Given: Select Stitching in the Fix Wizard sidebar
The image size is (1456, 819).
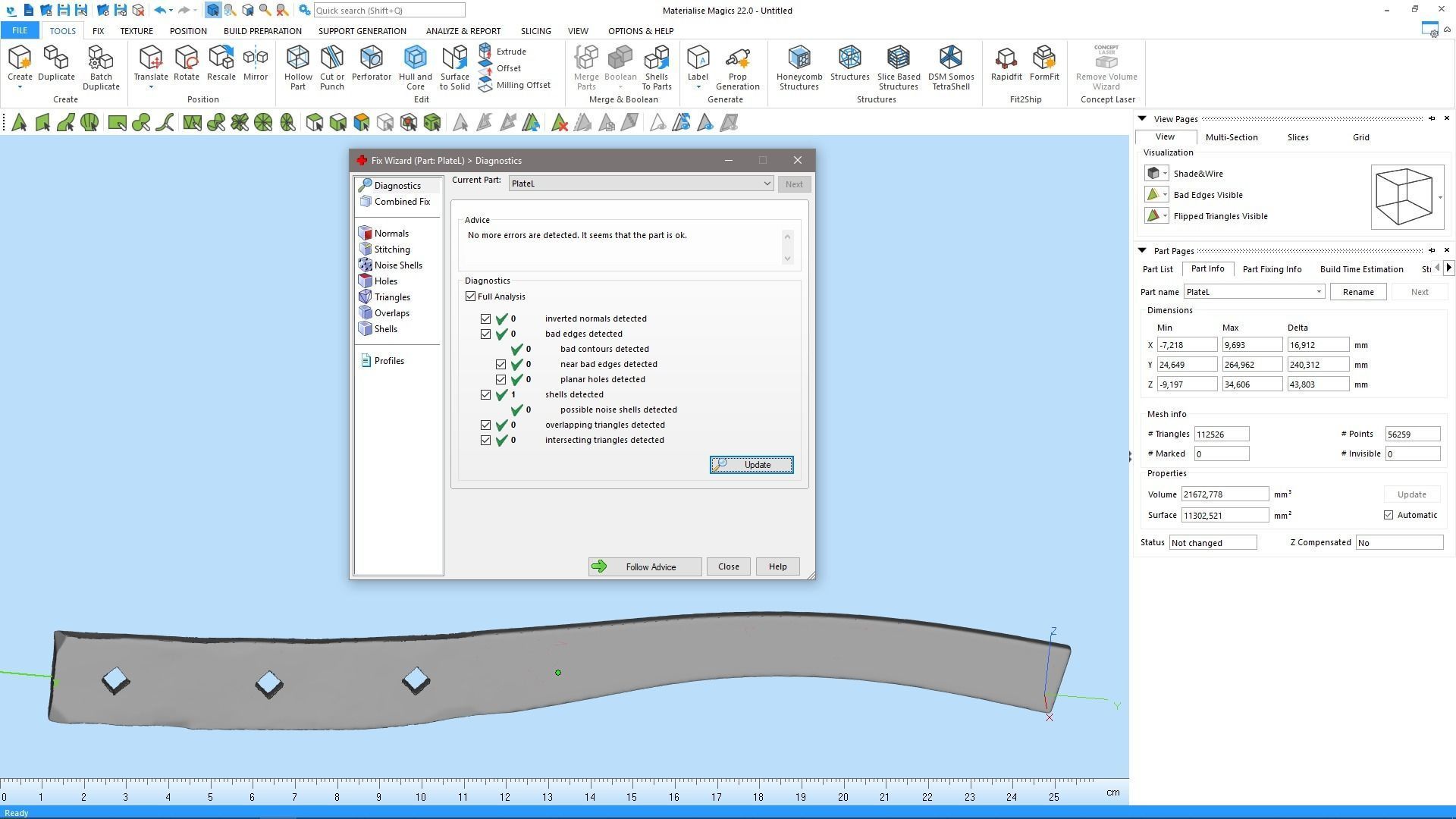Looking at the screenshot, I should (x=391, y=249).
